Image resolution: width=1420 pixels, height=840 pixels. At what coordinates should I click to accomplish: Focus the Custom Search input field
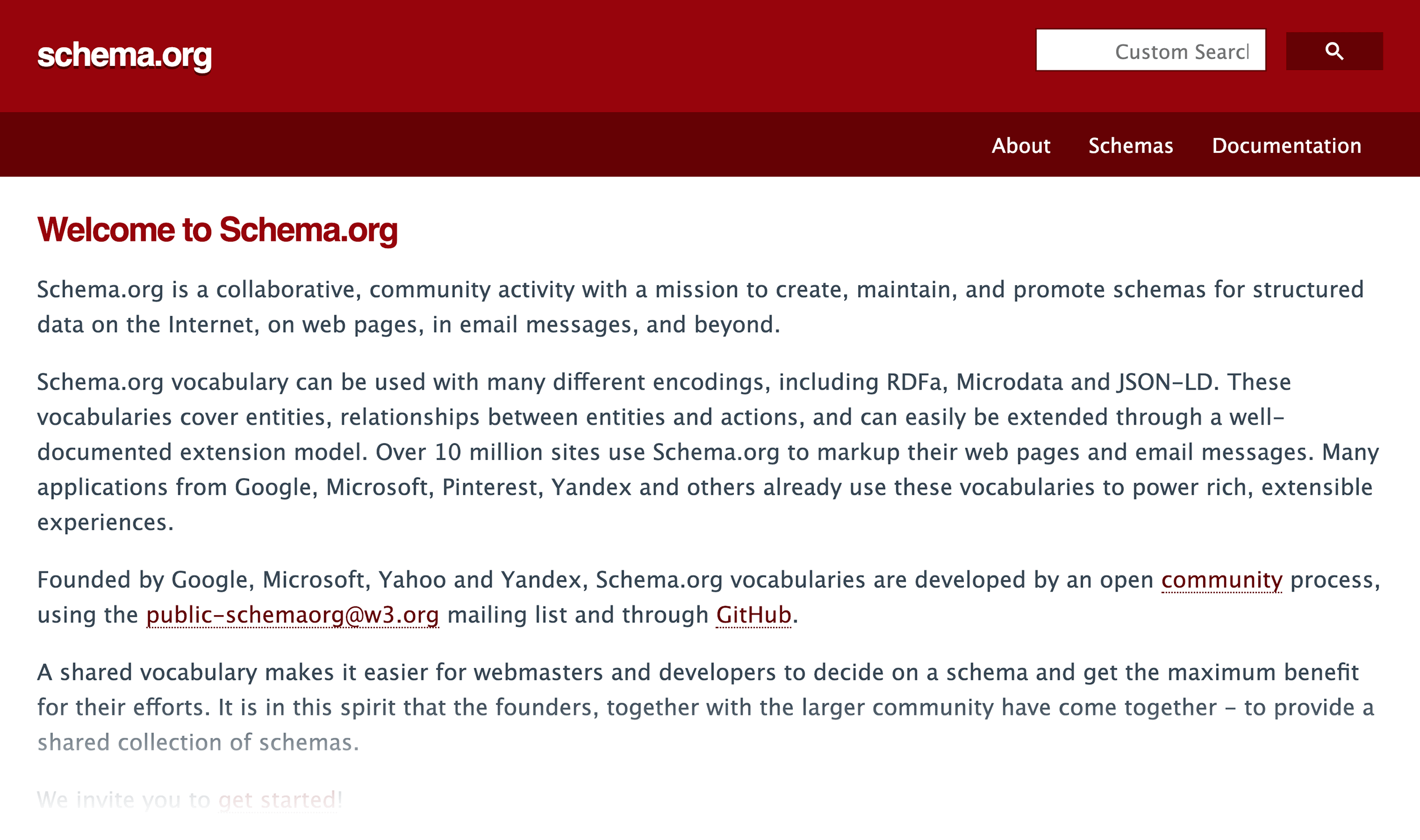point(1150,51)
